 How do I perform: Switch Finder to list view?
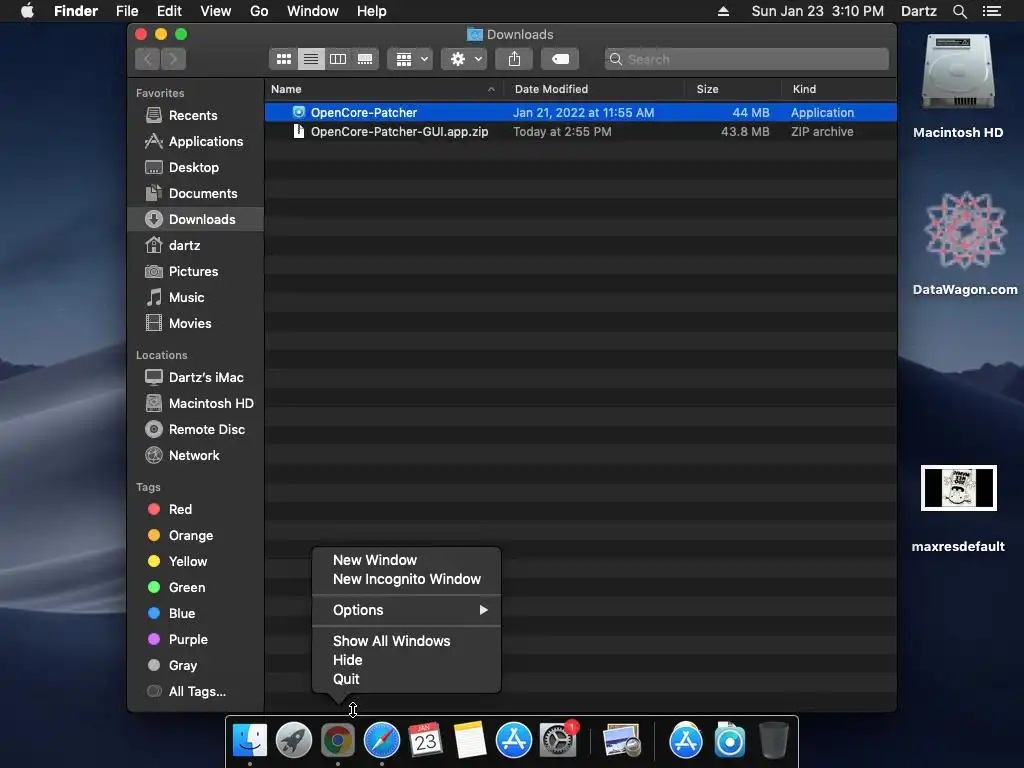tap(311, 59)
